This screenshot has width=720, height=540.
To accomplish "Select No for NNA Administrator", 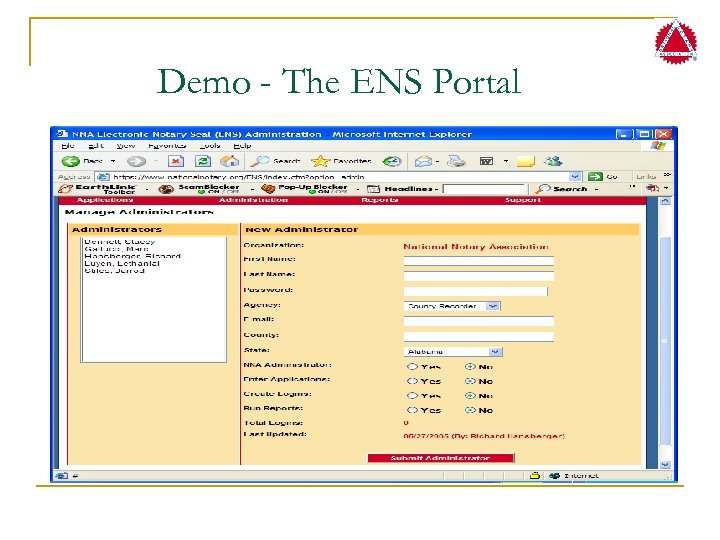I will click(470, 366).
